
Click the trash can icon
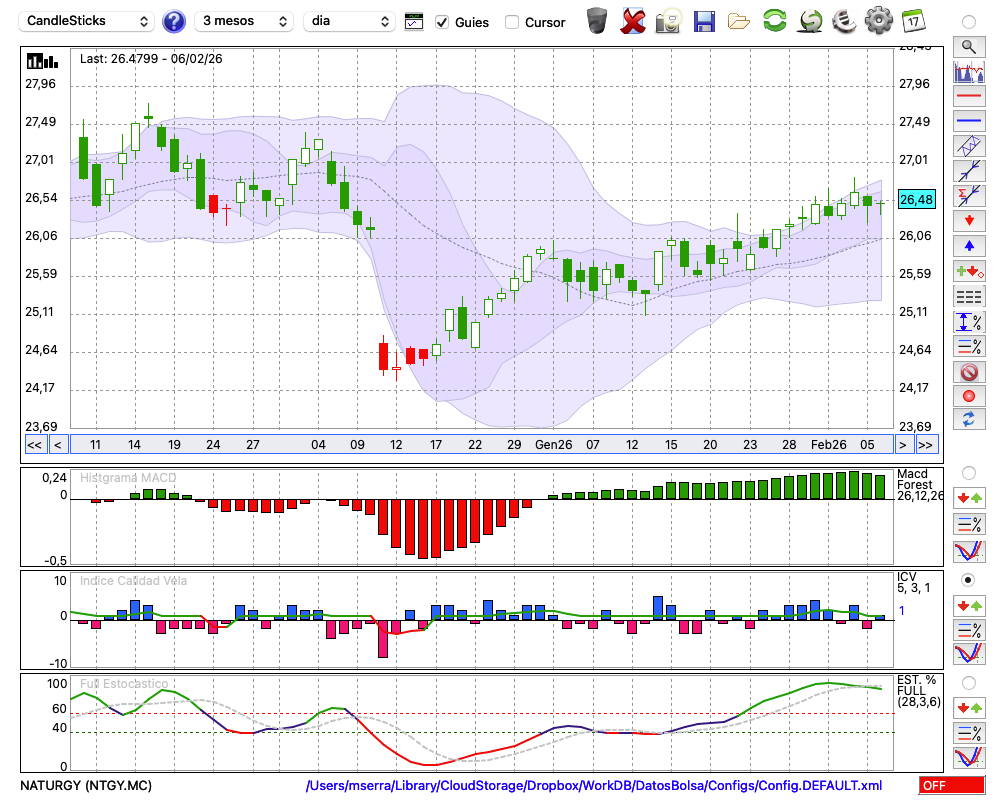pos(597,20)
